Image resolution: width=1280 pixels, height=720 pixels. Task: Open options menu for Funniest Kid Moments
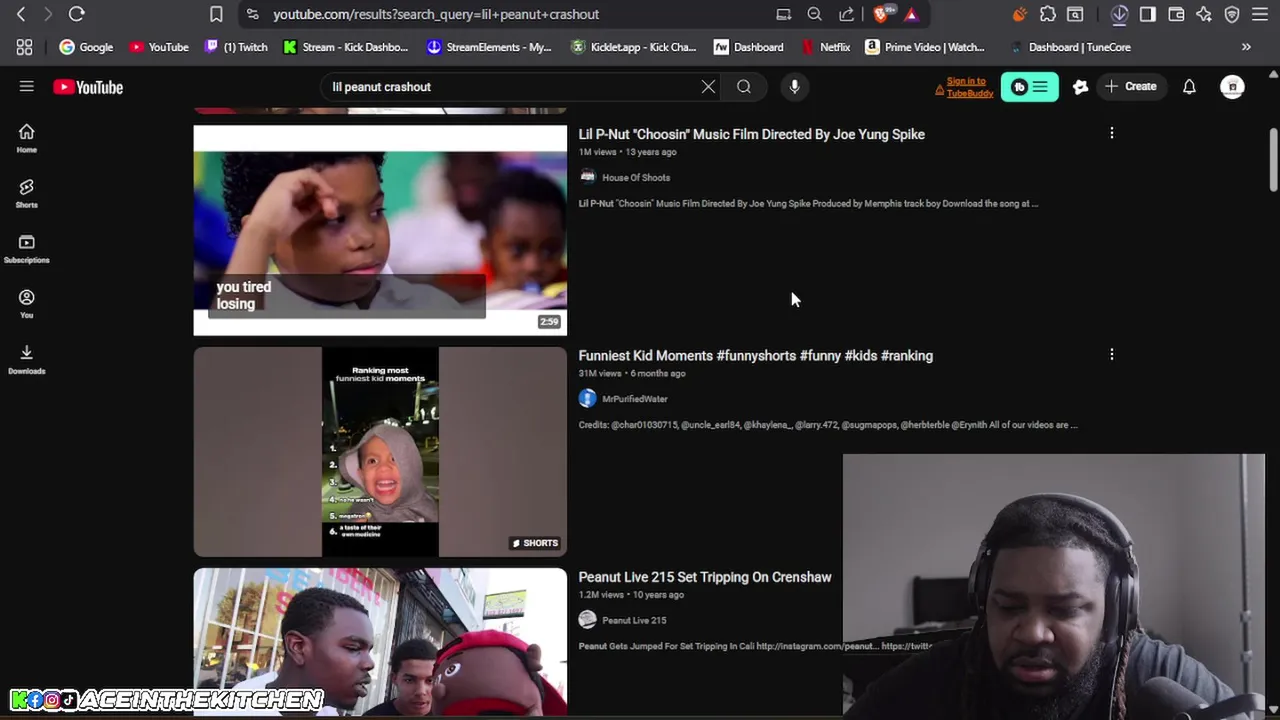[1111, 354]
